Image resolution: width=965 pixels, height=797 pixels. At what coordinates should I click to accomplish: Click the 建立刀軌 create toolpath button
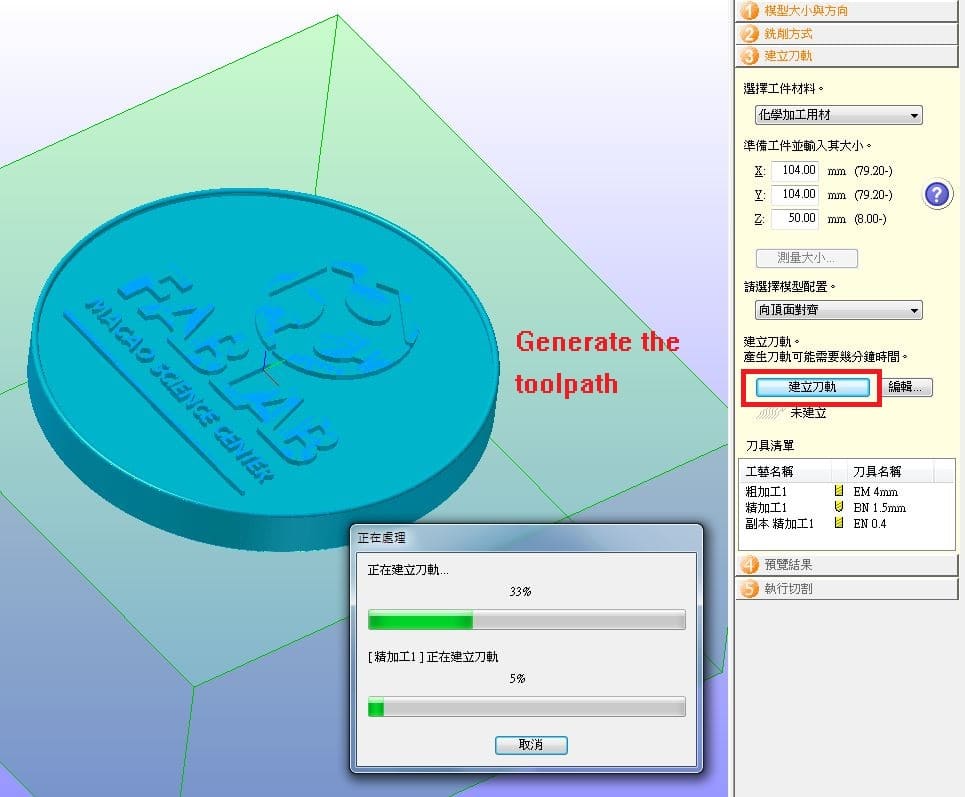pos(812,387)
